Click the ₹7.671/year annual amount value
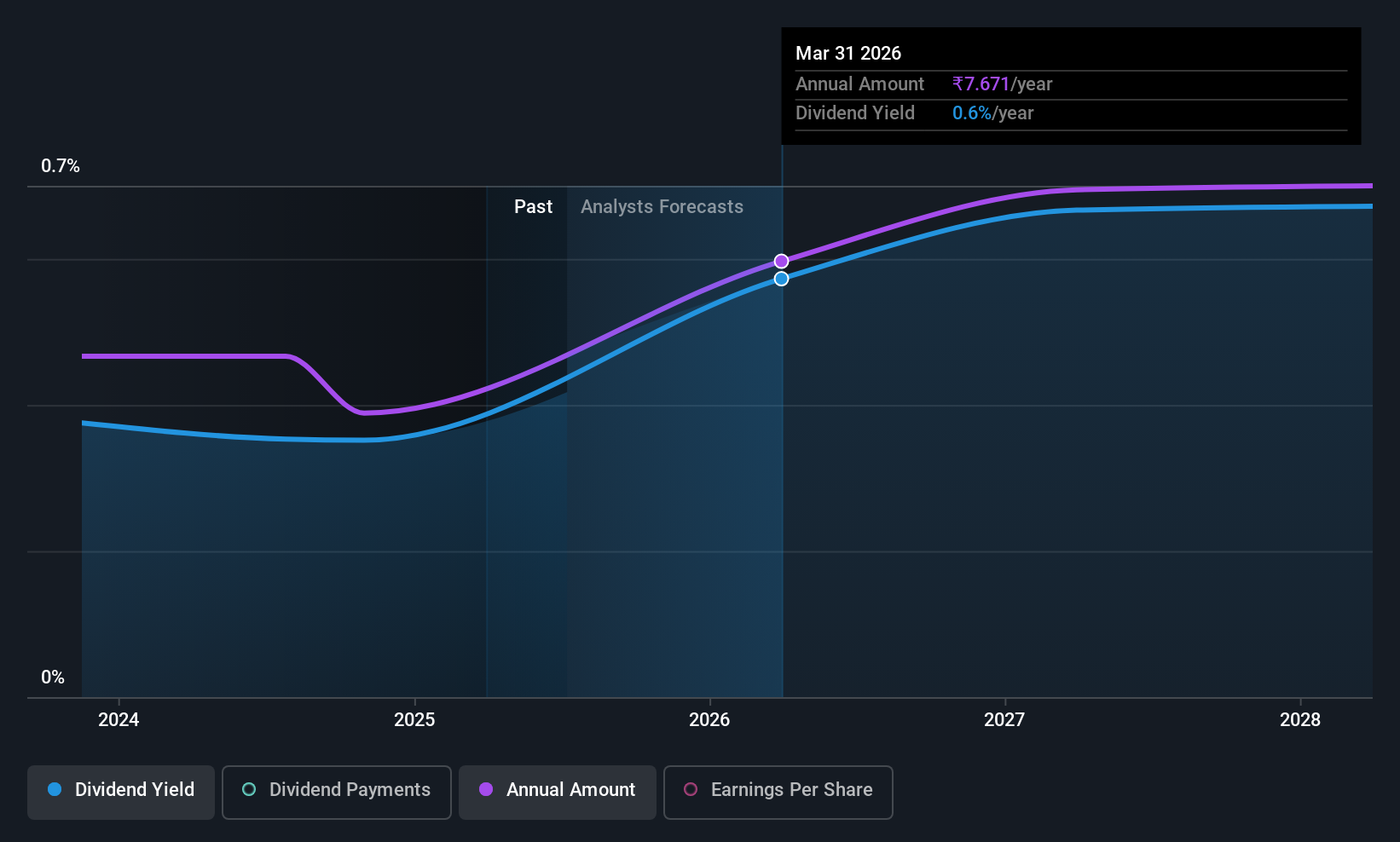Screen dimensions: 1400x842 1002,84
